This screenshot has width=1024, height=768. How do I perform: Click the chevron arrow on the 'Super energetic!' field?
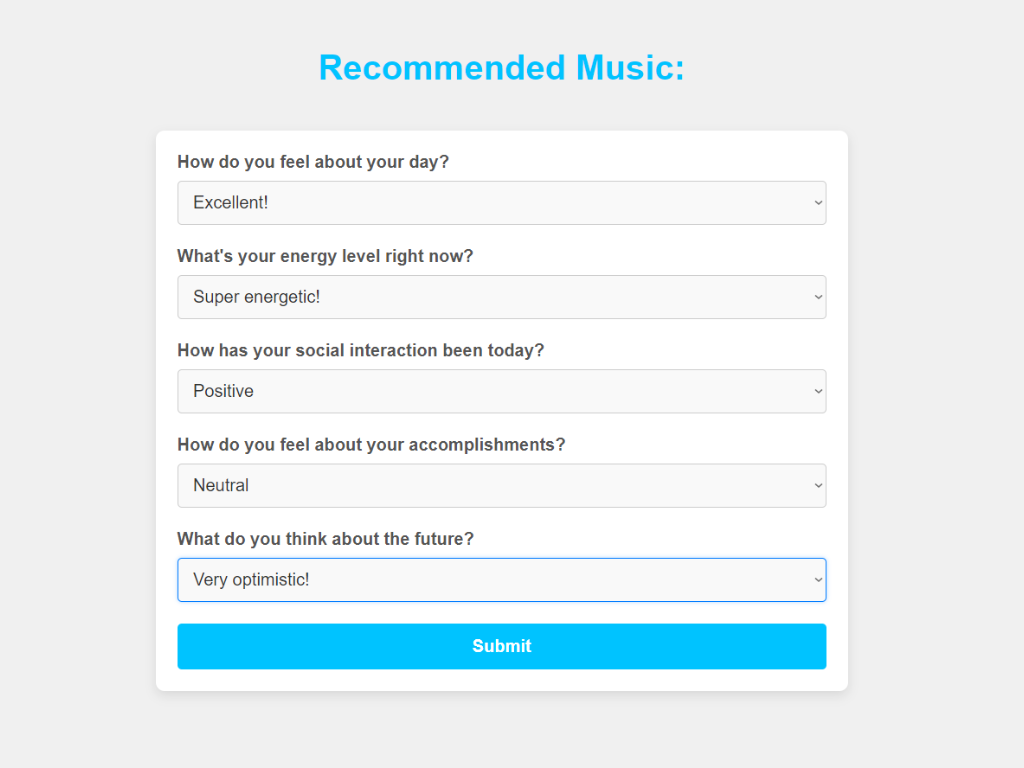818,297
